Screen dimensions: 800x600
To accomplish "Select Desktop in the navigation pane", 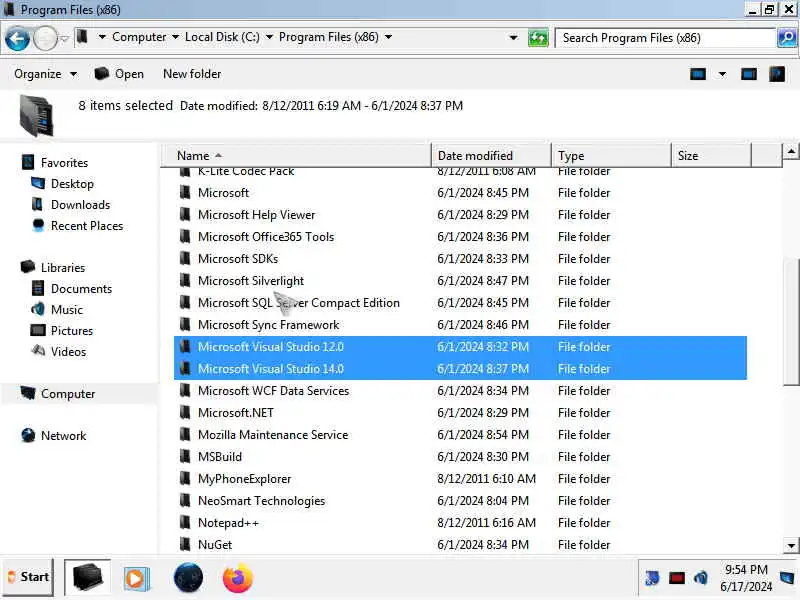I will (72, 184).
